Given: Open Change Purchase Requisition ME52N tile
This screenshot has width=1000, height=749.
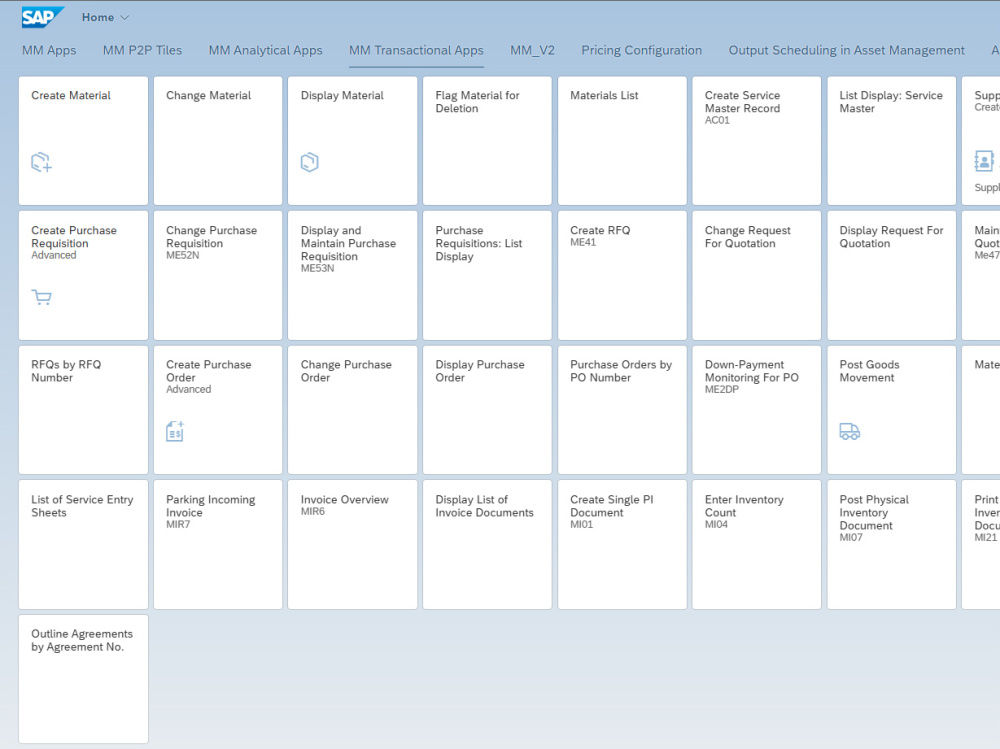Looking at the screenshot, I should tap(218, 276).
